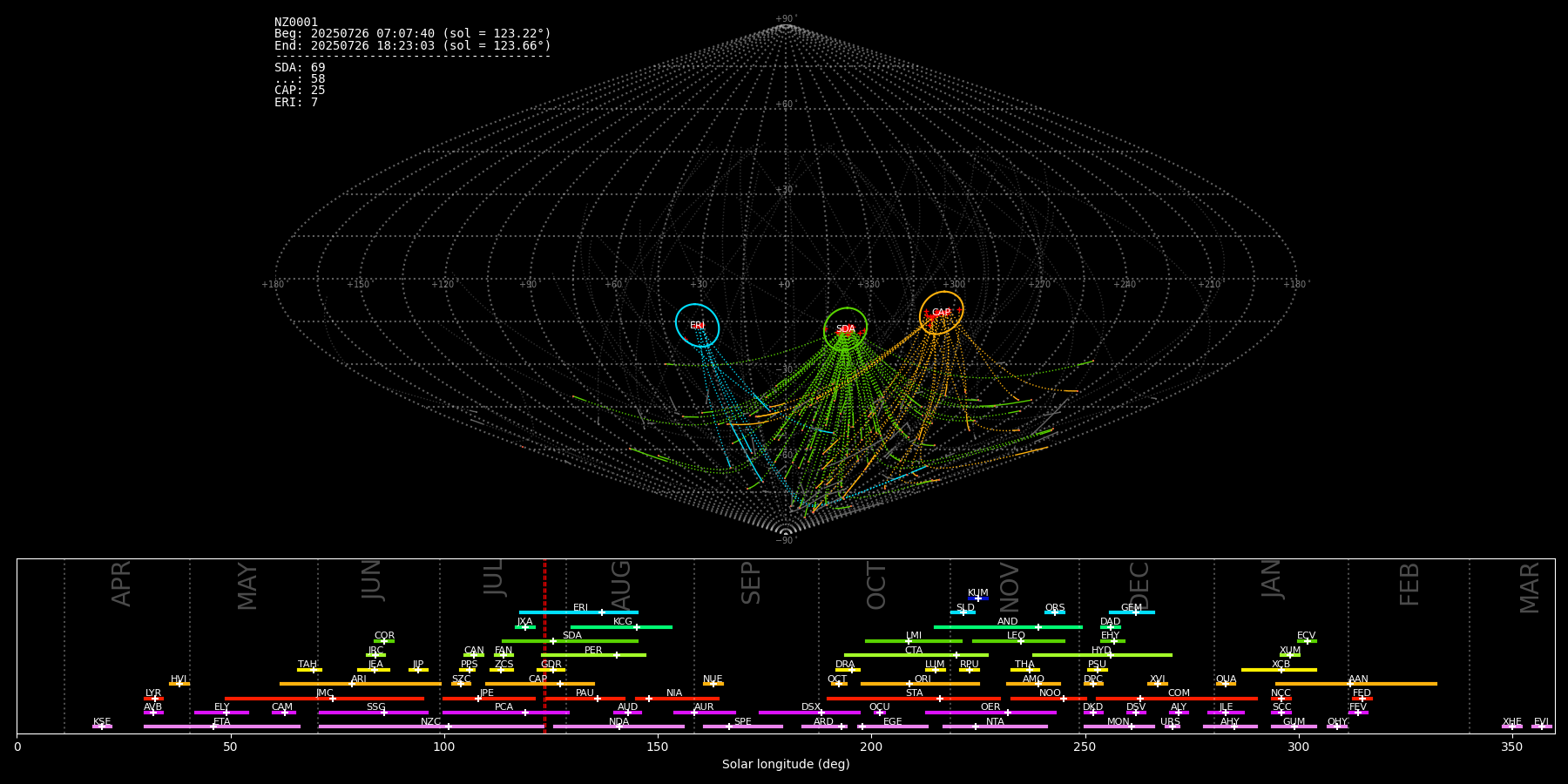Click the GDR shower label in timeline
The height and width of the screenshot is (784, 1568).
pyautogui.click(x=551, y=664)
